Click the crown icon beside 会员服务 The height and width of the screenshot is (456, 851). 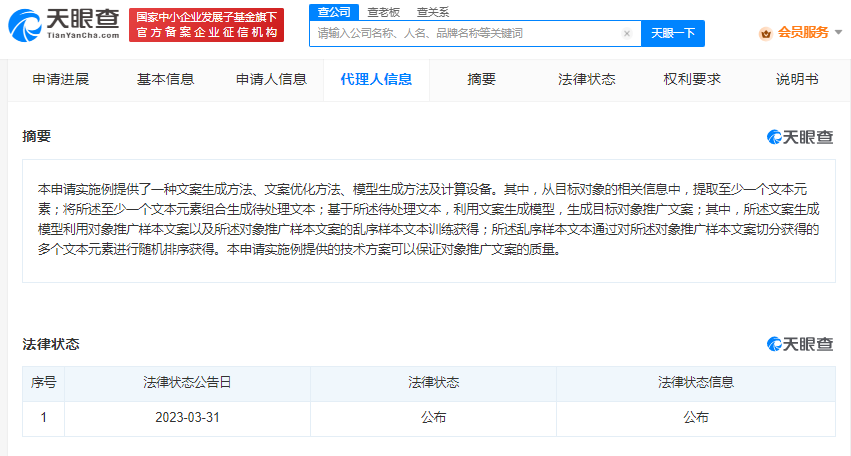coord(766,33)
